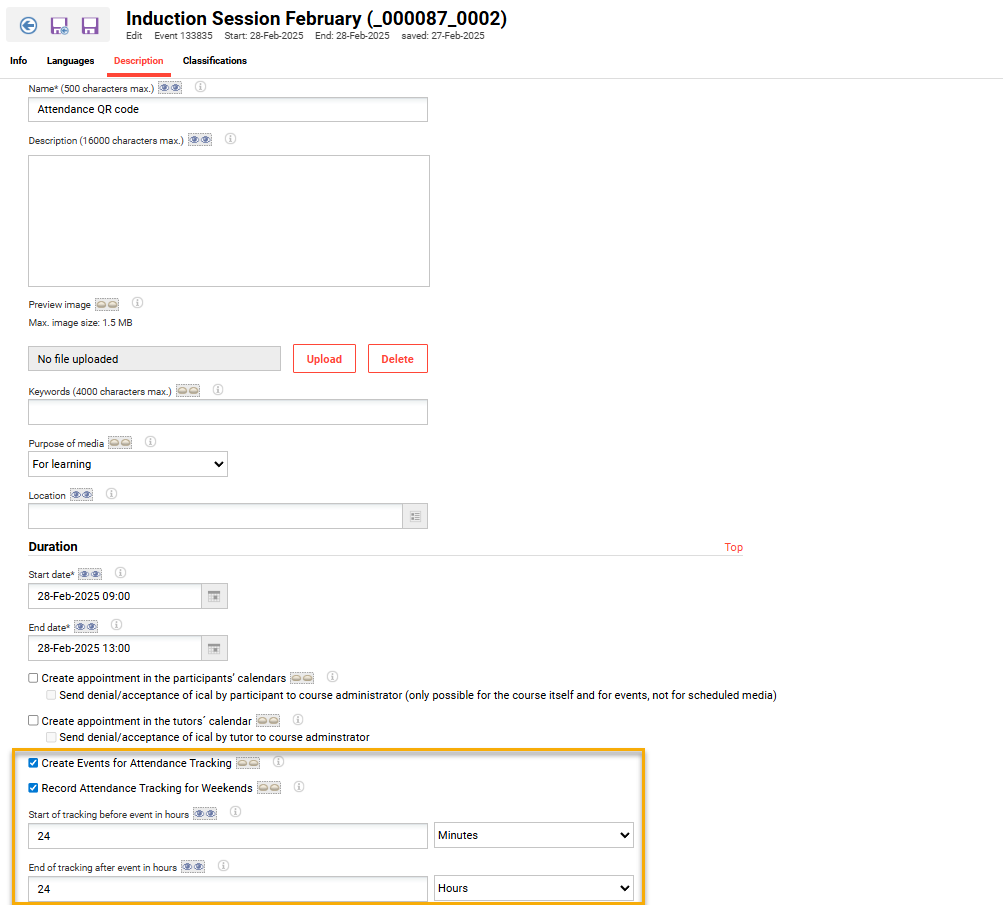Click the plain save disk icon
This screenshot has width=1003, height=905.
(x=90, y=26)
